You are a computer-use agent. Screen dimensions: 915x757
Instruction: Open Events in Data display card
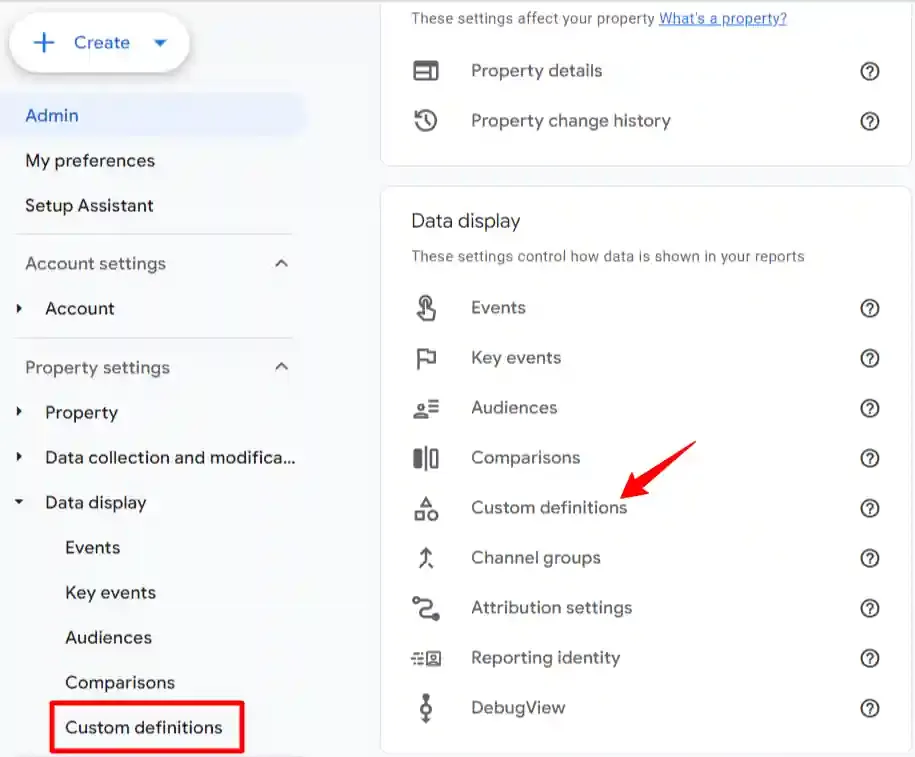click(x=498, y=308)
